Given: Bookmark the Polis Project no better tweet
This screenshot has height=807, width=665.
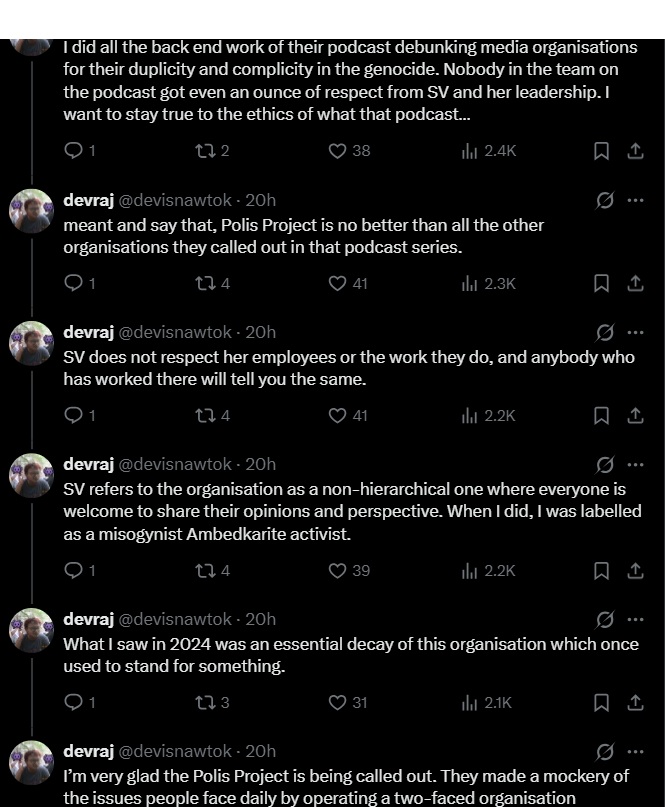Looking at the screenshot, I should tap(601, 284).
